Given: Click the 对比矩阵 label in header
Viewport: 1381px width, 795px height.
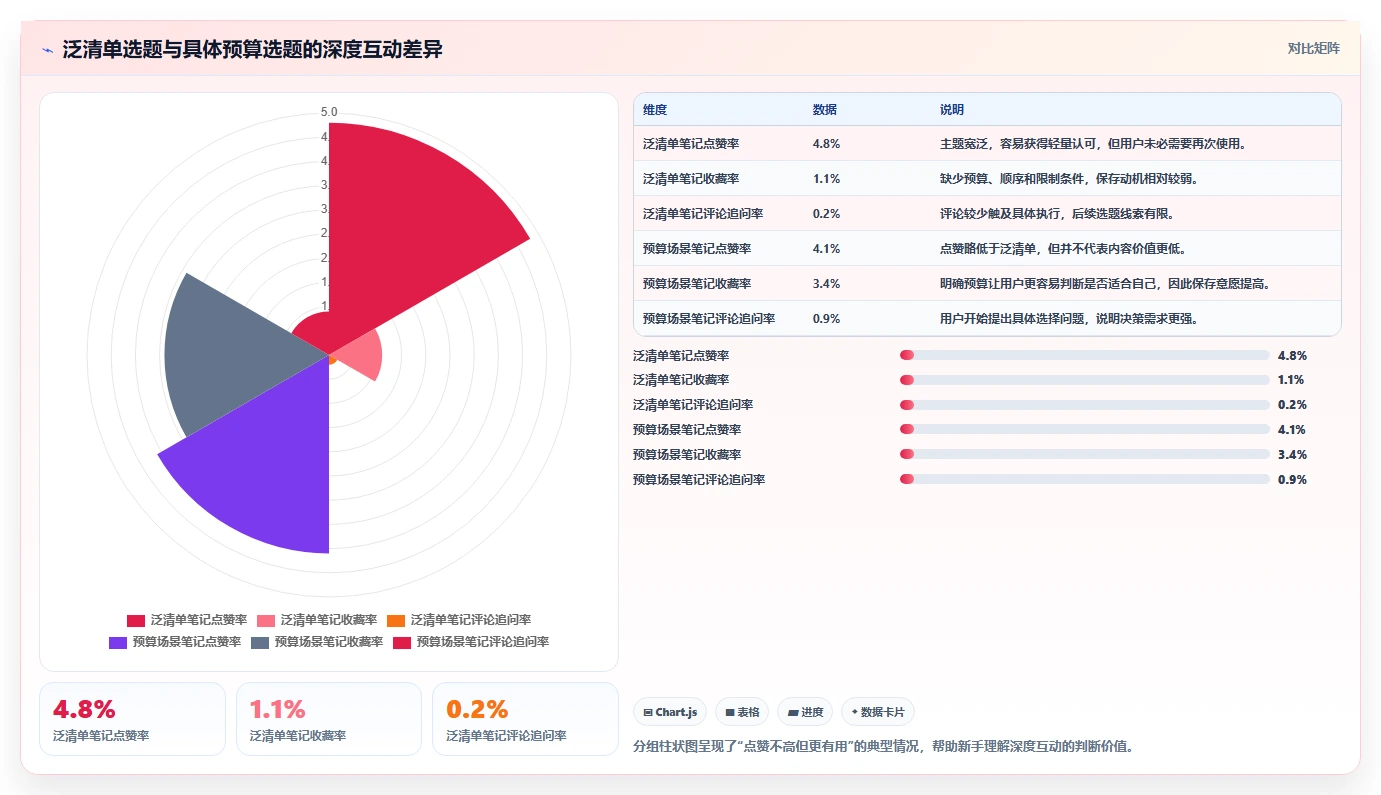Looking at the screenshot, I should click(x=1313, y=48).
